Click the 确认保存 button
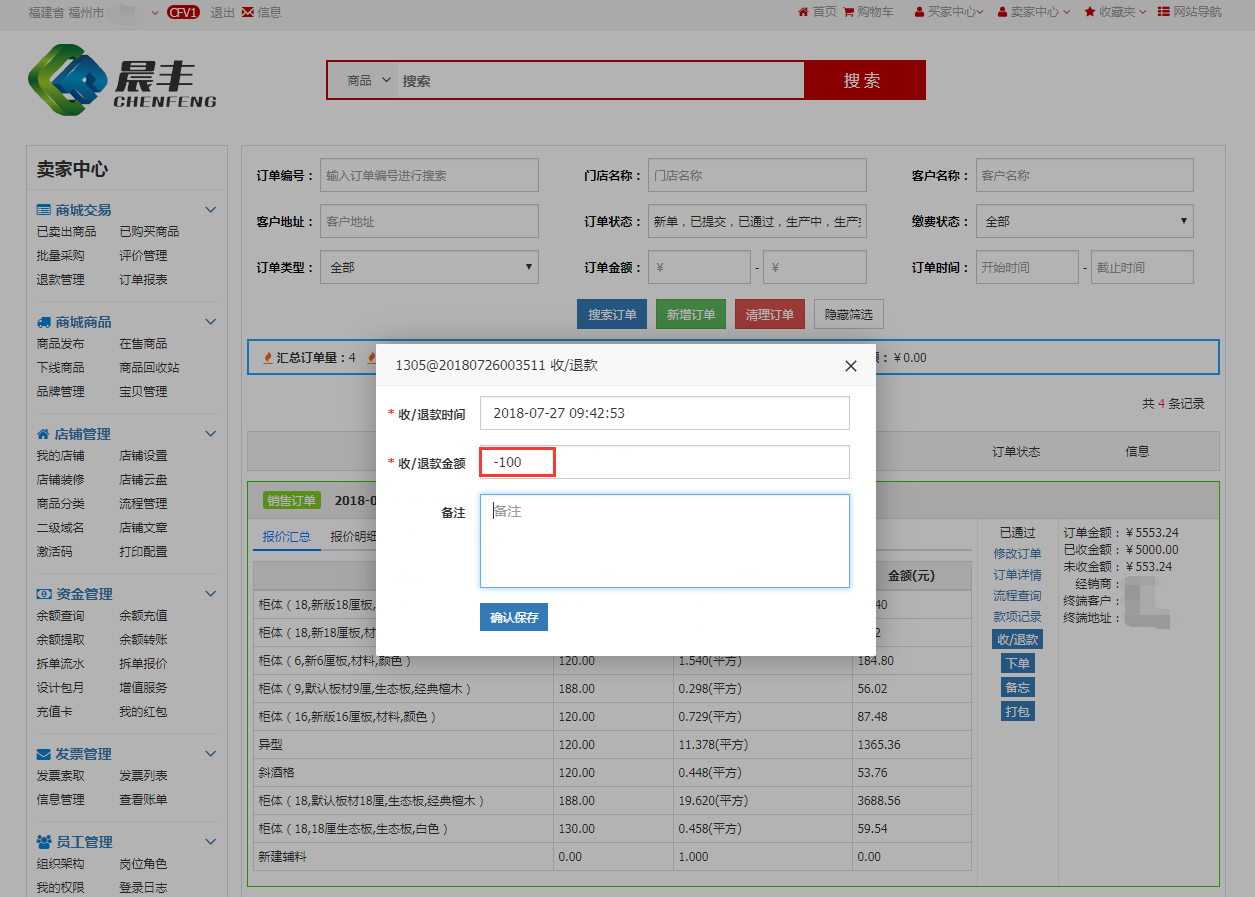The height and width of the screenshot is (897, 1255). (513, 617)
